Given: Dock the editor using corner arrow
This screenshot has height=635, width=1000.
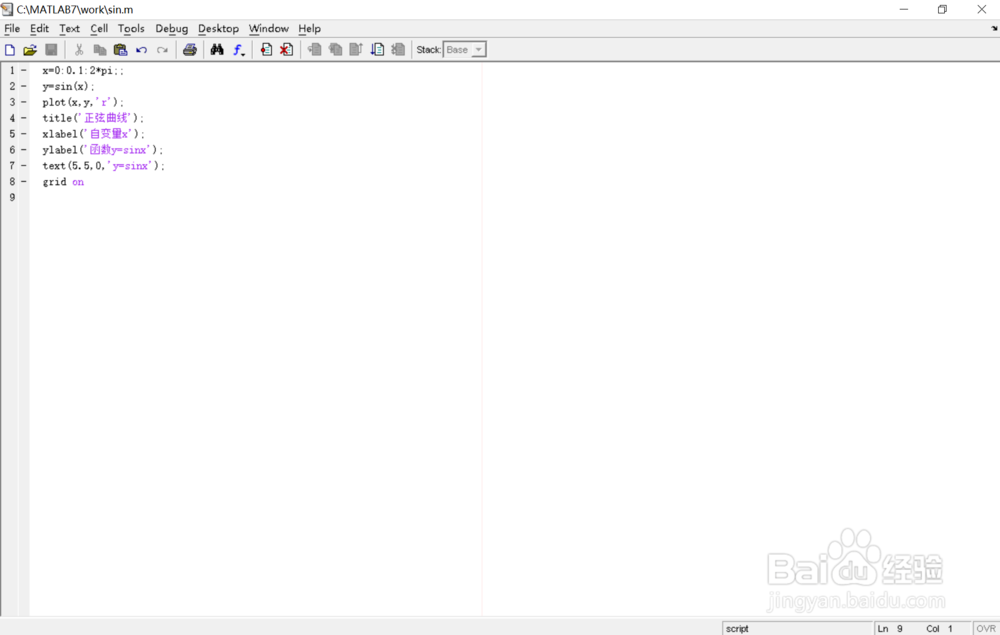Looking at the screenshot, I should [x=994, y=28].
